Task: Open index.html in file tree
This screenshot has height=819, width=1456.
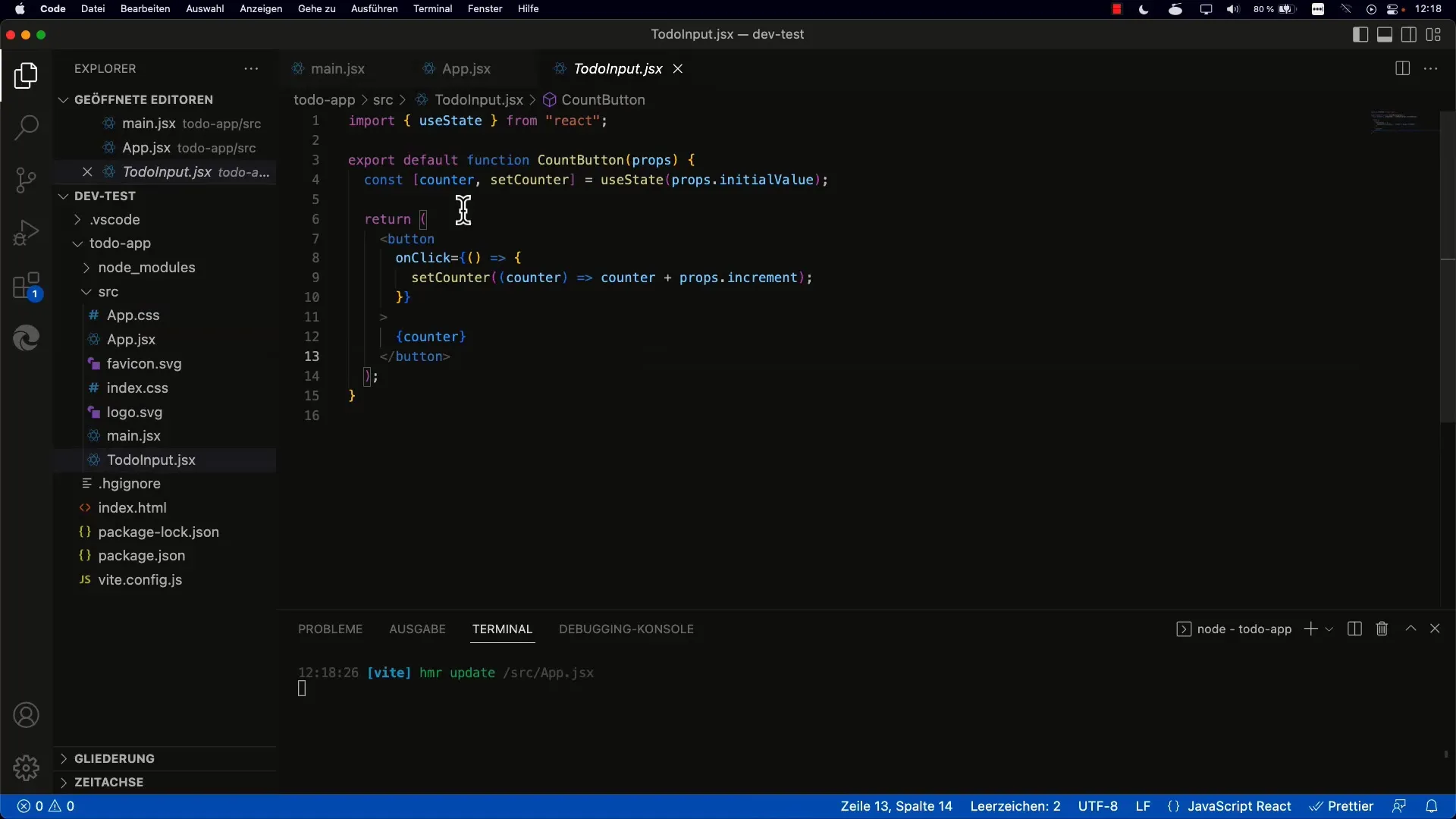Action: [132, 508]
